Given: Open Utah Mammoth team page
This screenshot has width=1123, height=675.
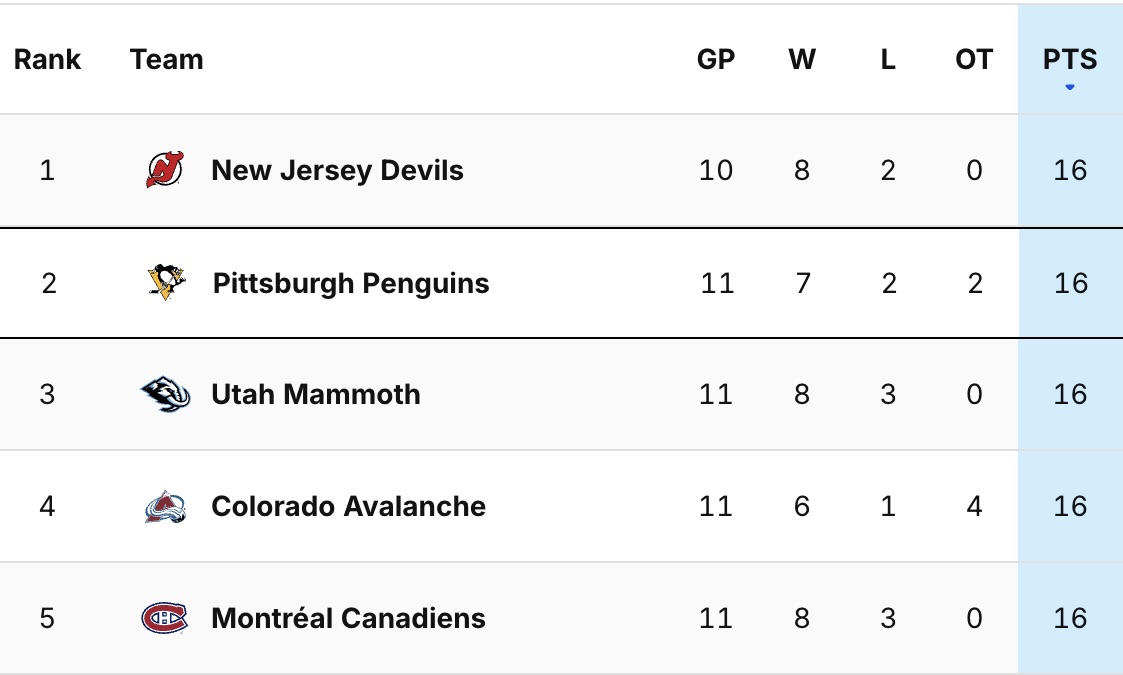Looking at the screenshot, I should pos(316,394).
